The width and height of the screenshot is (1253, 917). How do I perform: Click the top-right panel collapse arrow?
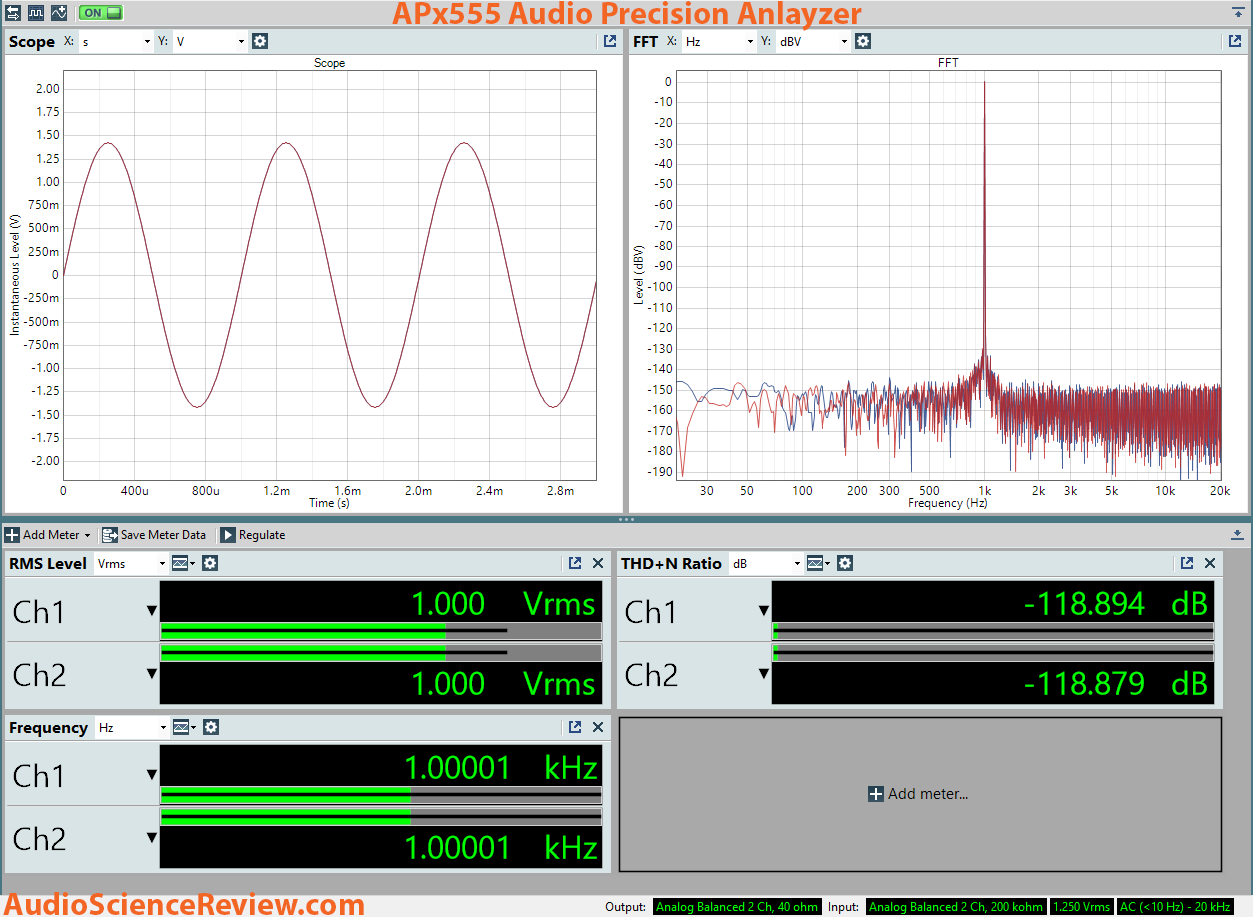1238,13
